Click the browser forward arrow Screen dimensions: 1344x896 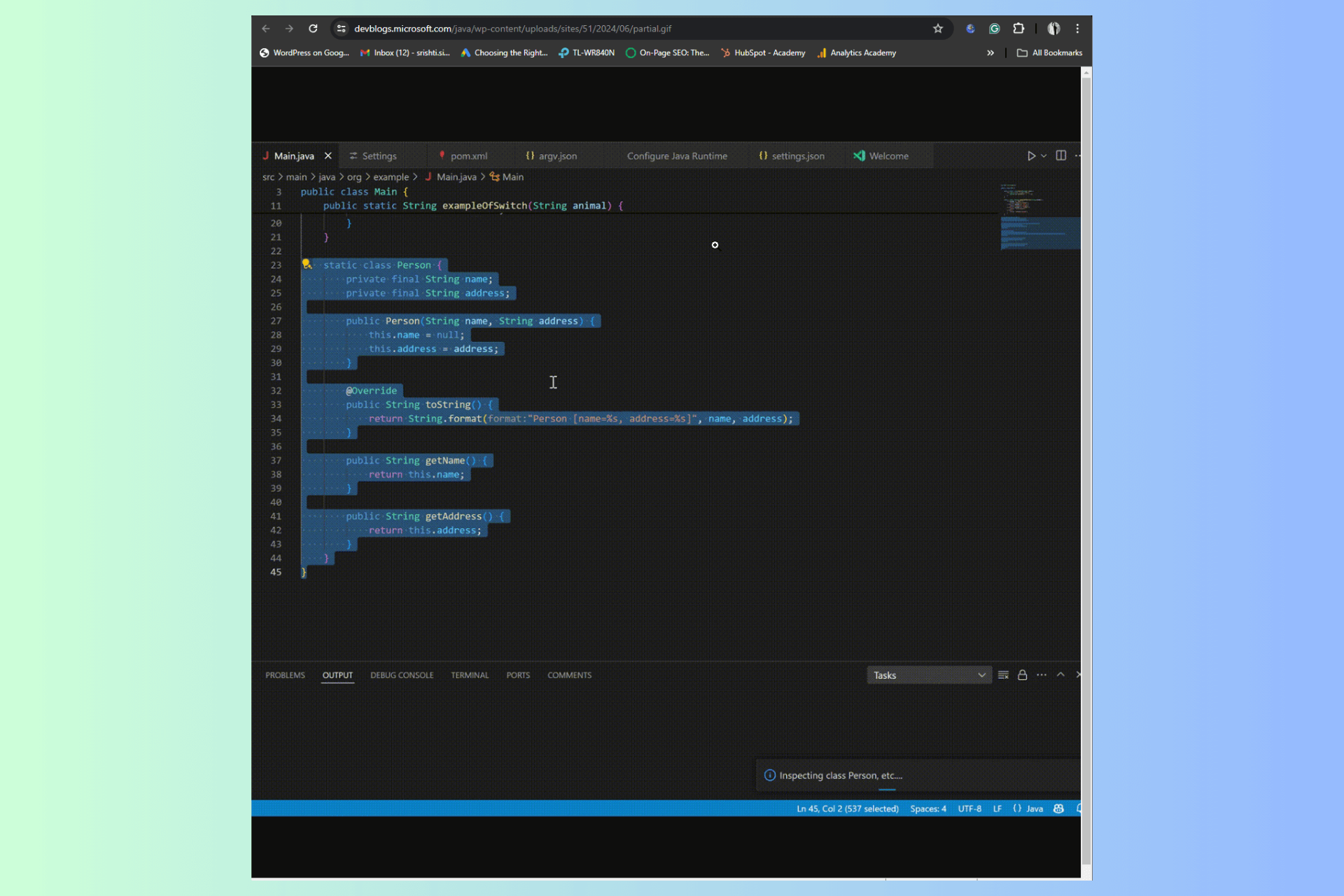pos(289,29)
